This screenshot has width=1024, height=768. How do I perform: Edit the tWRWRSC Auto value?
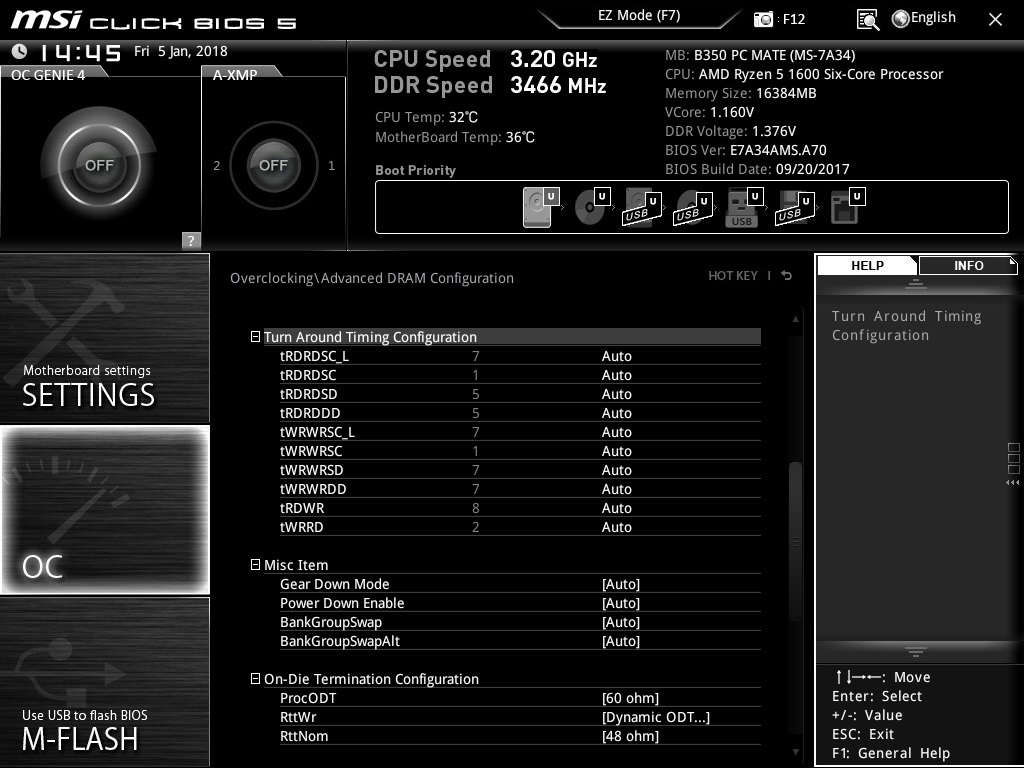coord(616,451)
